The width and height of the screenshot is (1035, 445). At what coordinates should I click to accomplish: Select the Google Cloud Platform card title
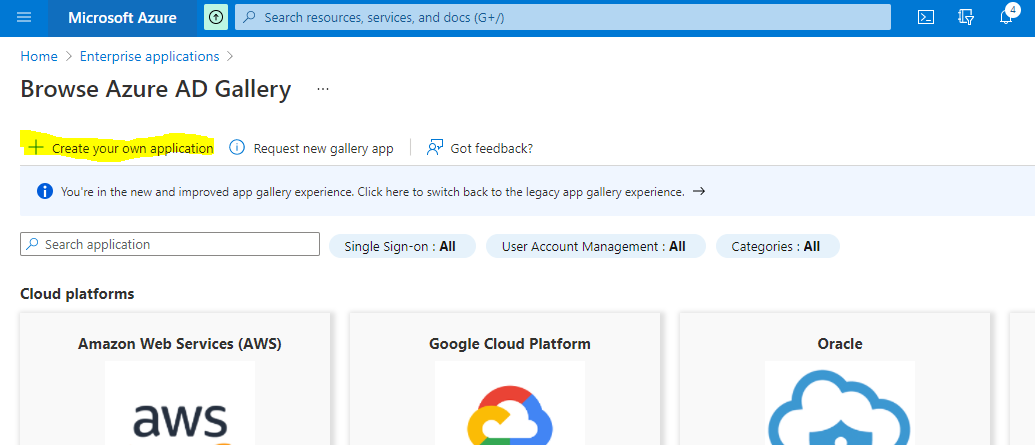(x=510, y=344)
